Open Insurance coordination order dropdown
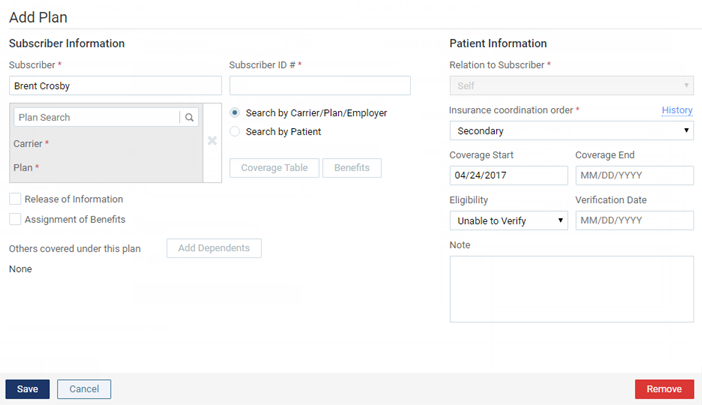 point(572,131)
